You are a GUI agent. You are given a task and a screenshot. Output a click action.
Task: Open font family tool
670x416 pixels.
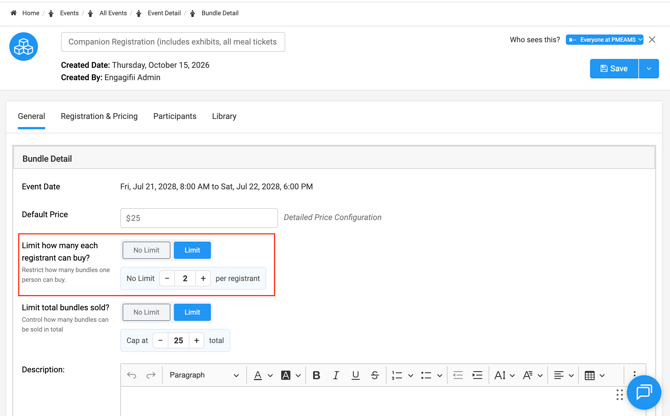[528, 375]
